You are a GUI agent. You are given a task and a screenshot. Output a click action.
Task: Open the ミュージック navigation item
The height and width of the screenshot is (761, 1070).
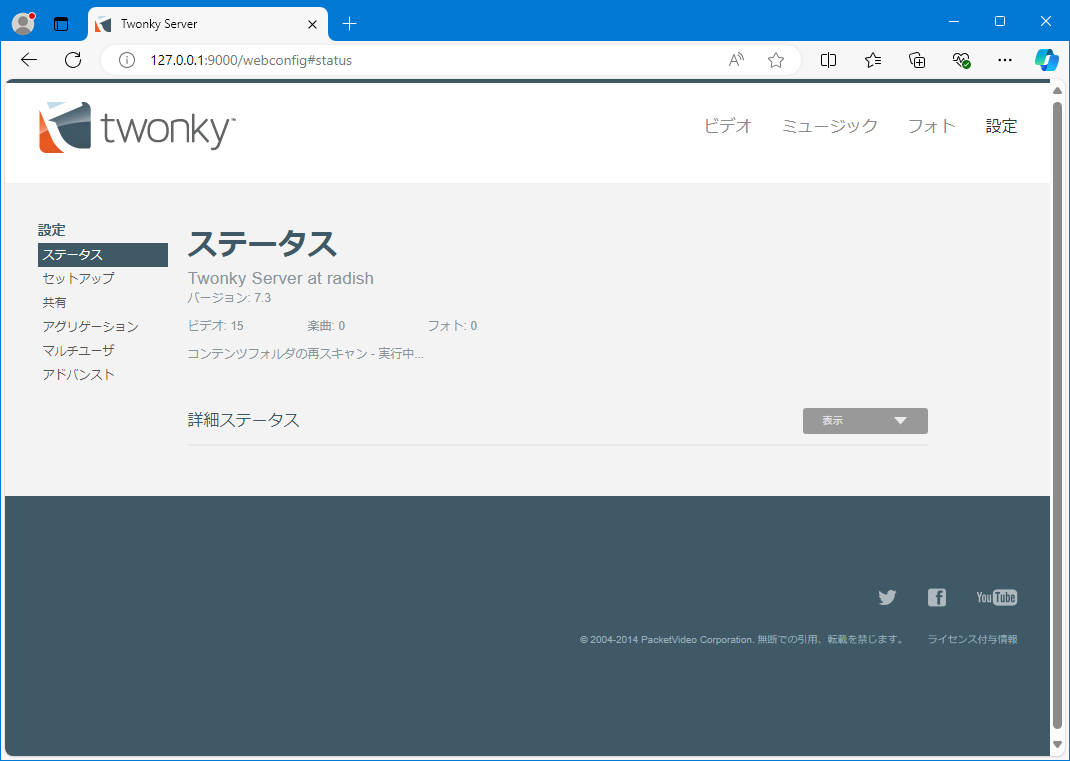coord(830,126)
